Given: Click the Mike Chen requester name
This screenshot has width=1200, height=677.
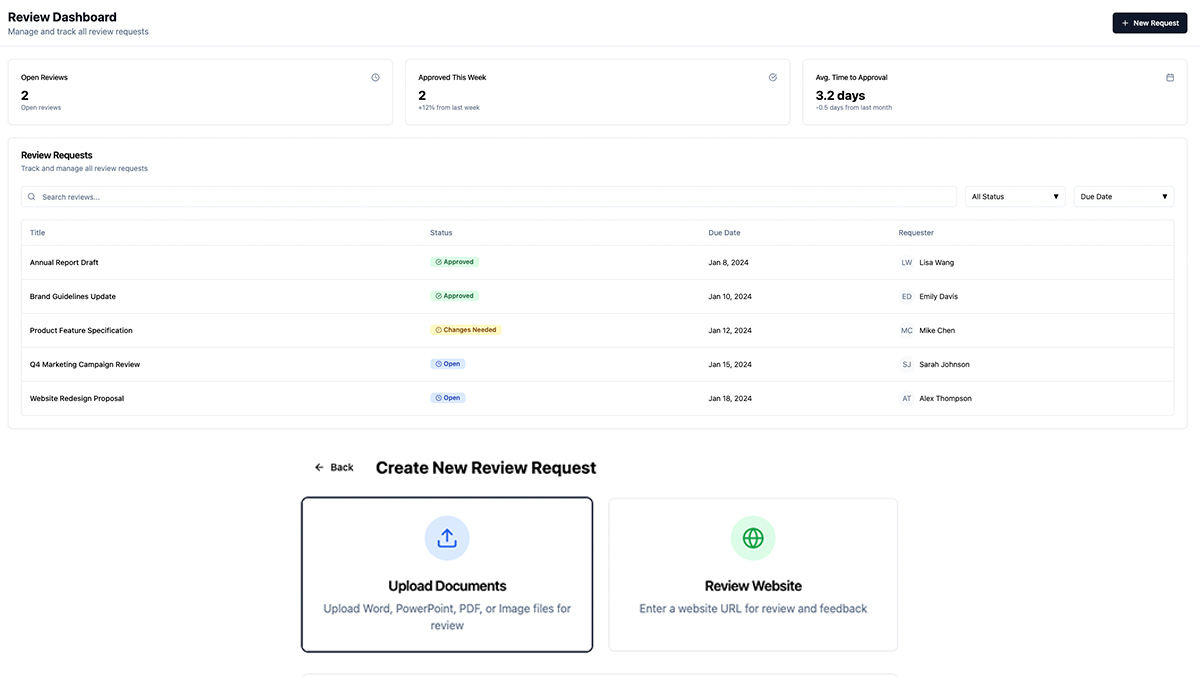Looking at the screenshot, I should (937, 331).
